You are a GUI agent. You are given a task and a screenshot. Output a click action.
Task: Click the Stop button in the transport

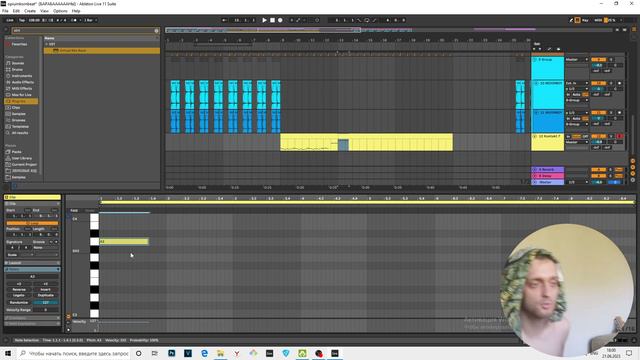coord(272,20)
